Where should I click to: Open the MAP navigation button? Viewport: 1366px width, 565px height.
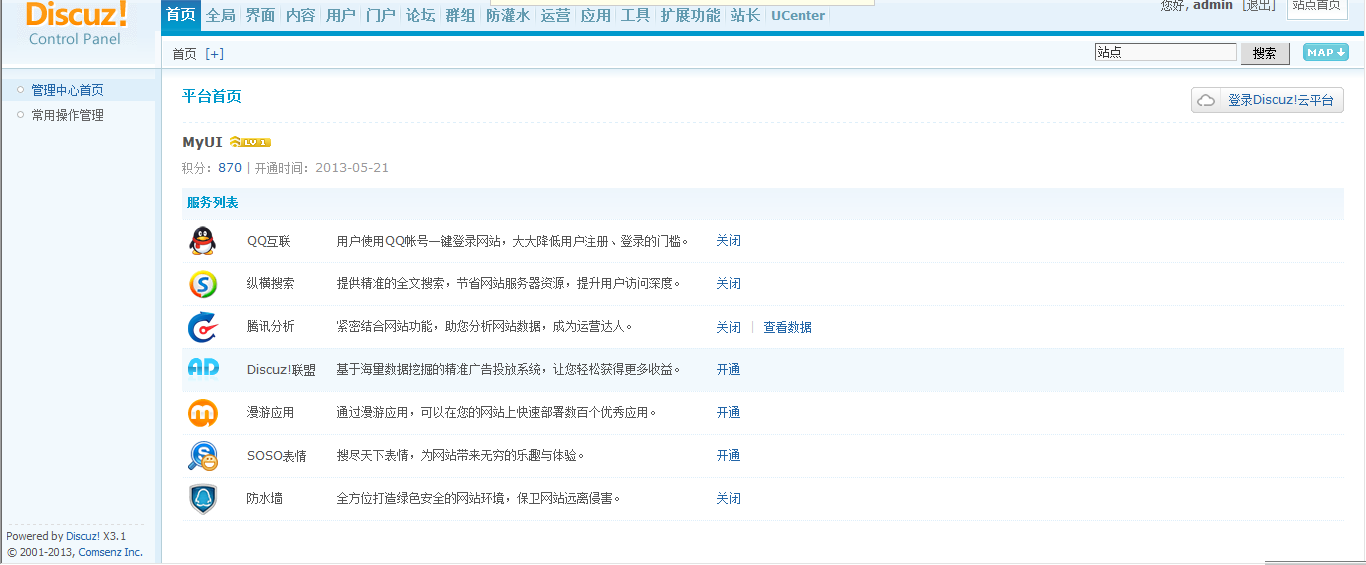pyautogui.click(x=1325, y=52)
